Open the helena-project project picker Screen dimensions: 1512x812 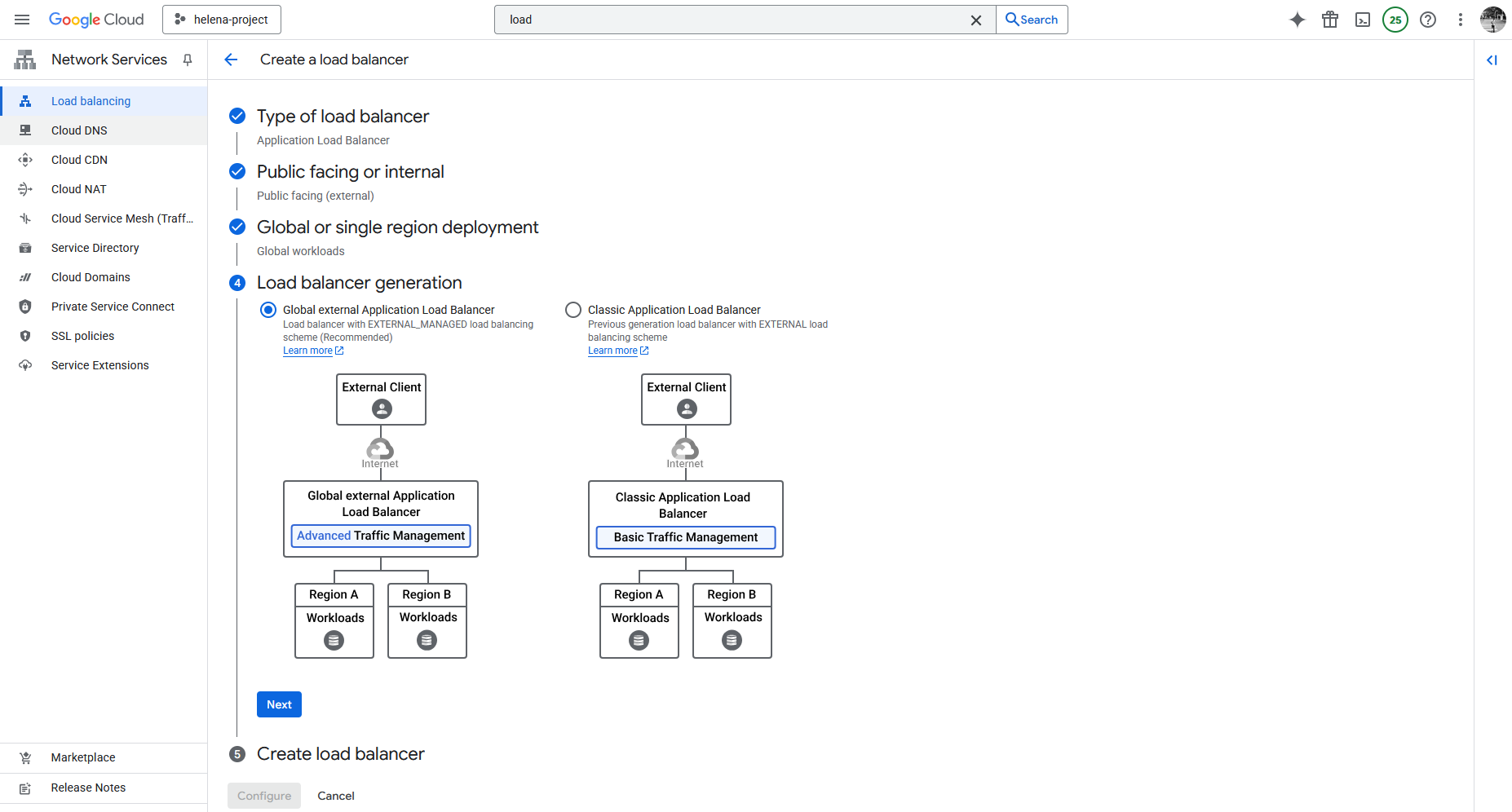coord(222,20)
